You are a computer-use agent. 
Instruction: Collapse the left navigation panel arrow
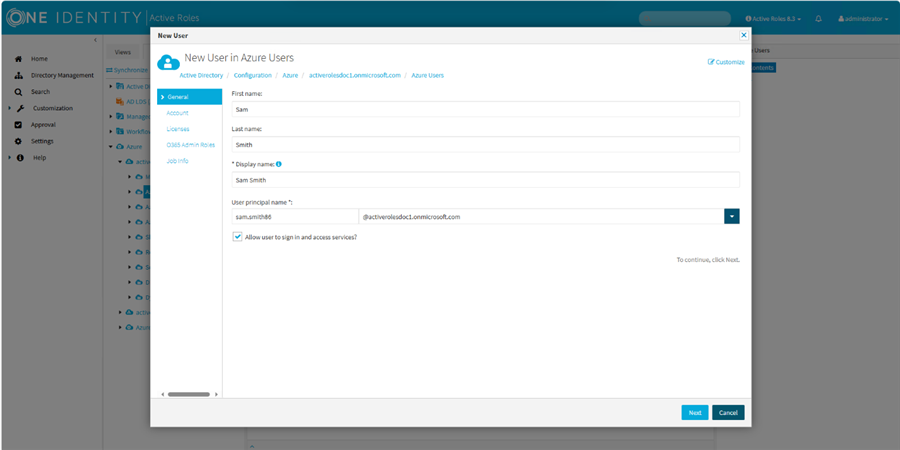(95, 40)
